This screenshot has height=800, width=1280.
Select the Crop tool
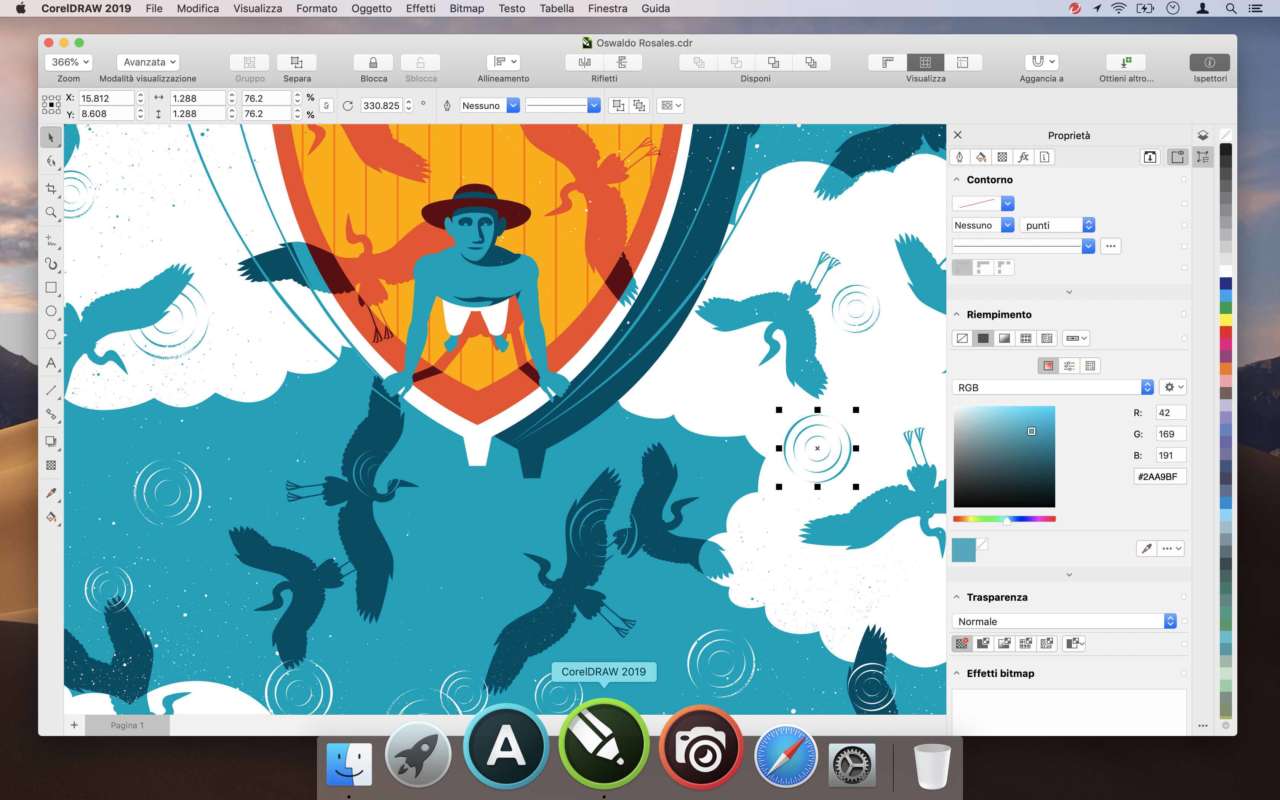[x=51, y=188]
